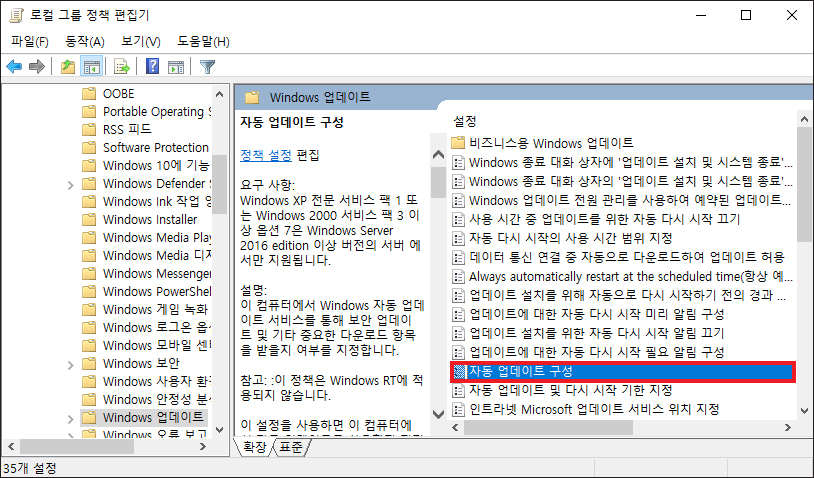Click the Windows 업데이트 header folder icon
The height and width of the screenshot is (478, 814).
[252, 97]
